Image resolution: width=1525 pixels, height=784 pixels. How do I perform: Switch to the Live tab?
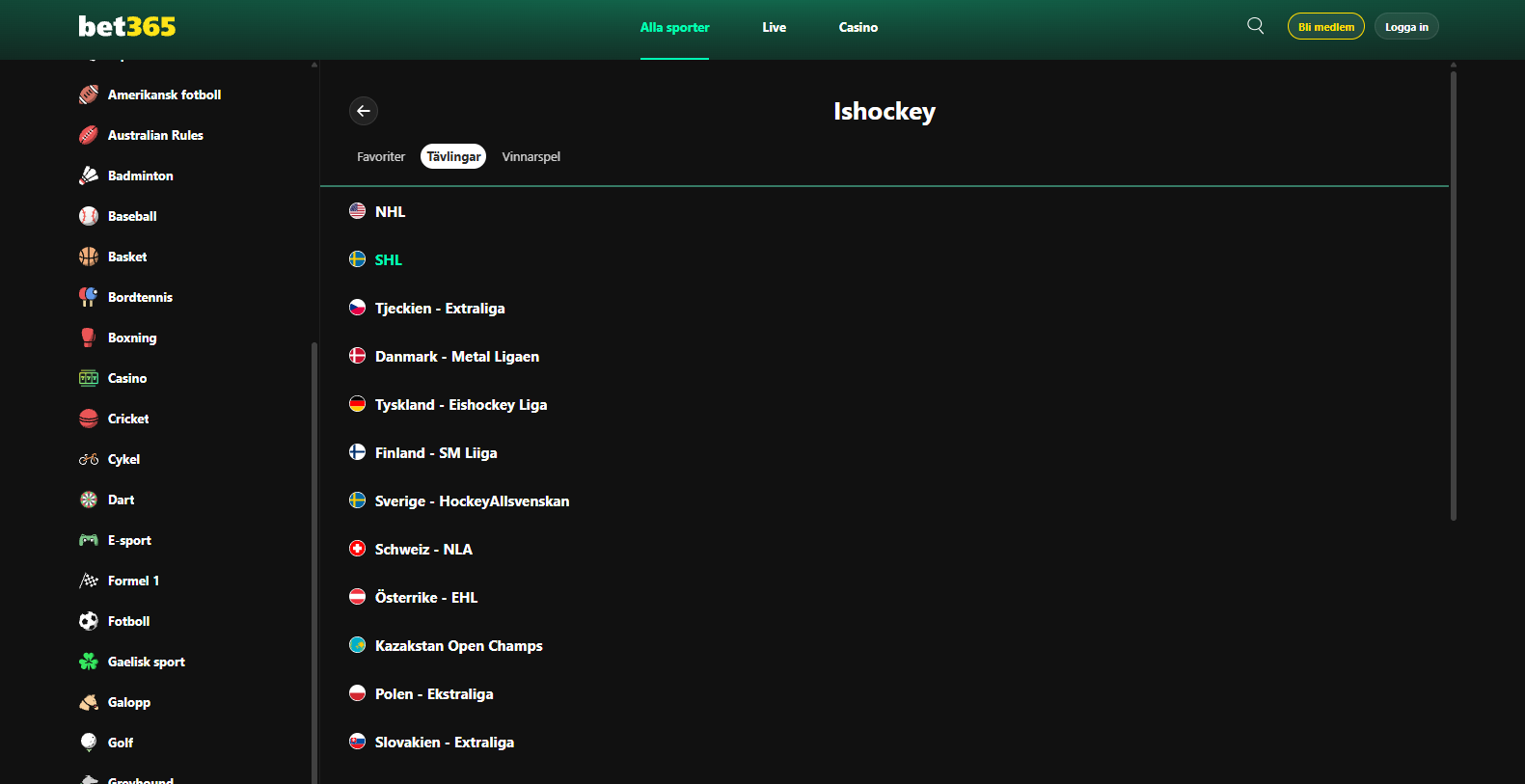(774, 27)
